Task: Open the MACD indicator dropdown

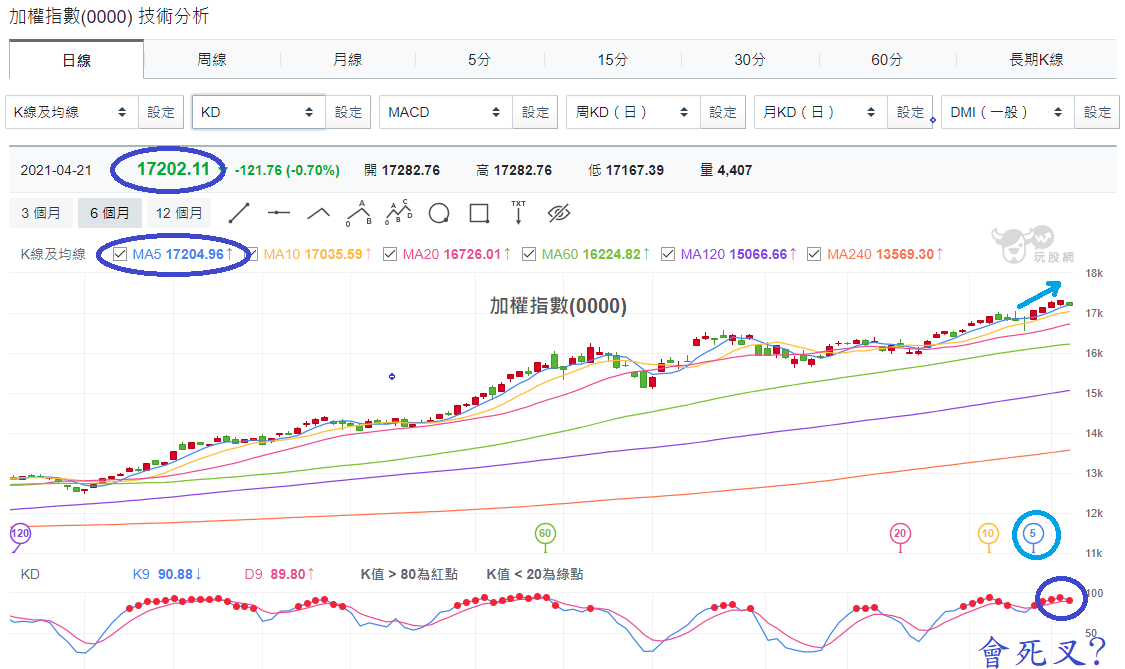Action: point(446,112)
